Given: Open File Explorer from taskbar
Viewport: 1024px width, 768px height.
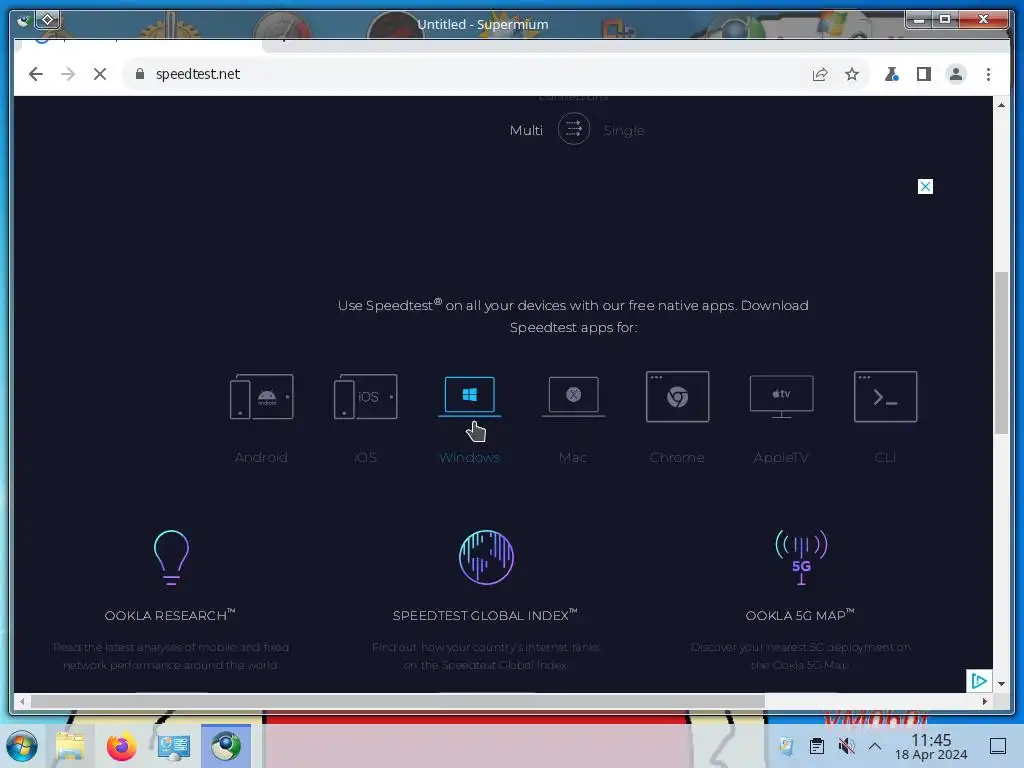Looking at the screenshot, I should click(x=70, y=746).
